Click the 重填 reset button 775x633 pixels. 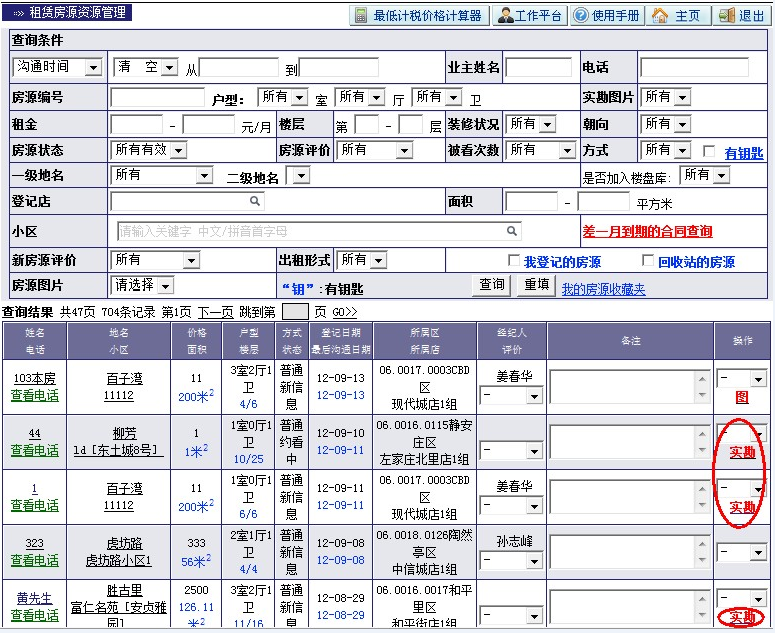[537, 285]
